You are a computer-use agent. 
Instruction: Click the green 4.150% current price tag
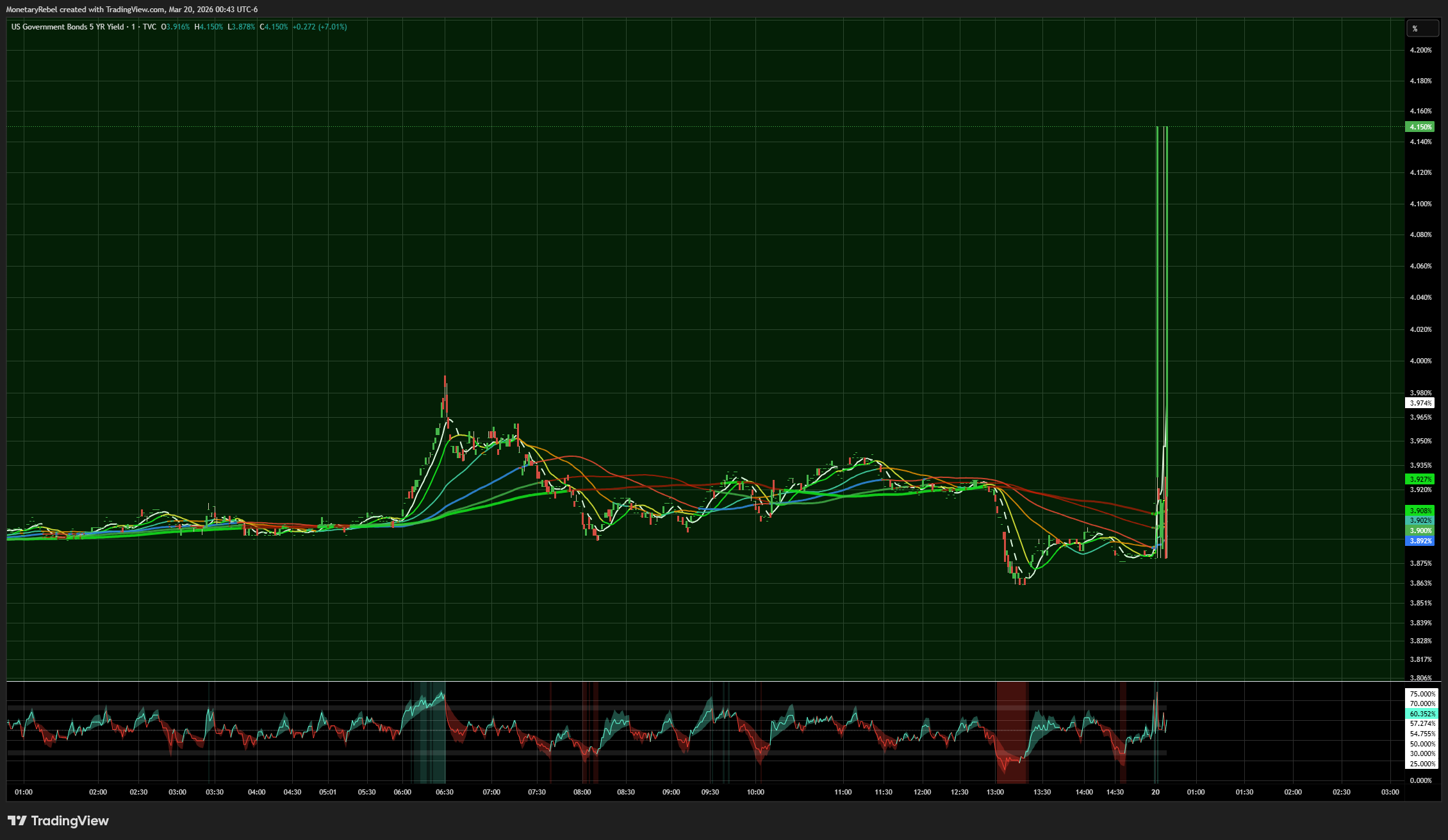click(x=1420, y=127)
